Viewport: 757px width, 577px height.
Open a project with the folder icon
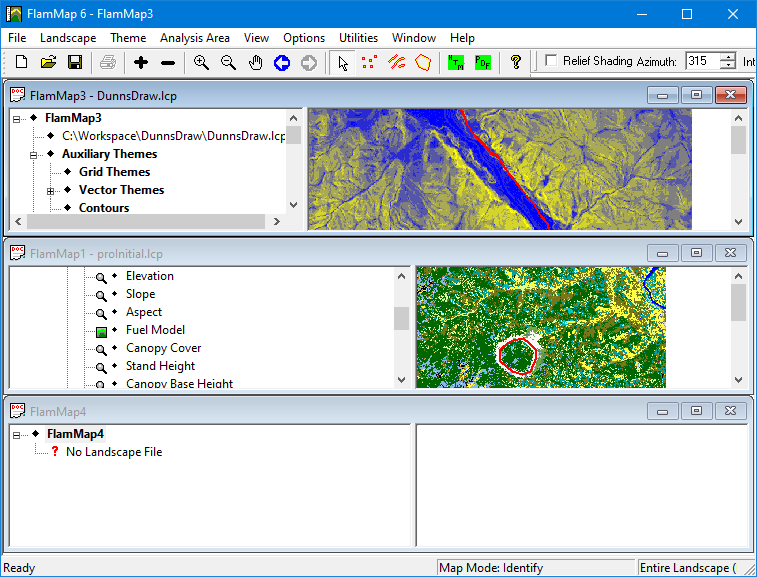point(48,62)
